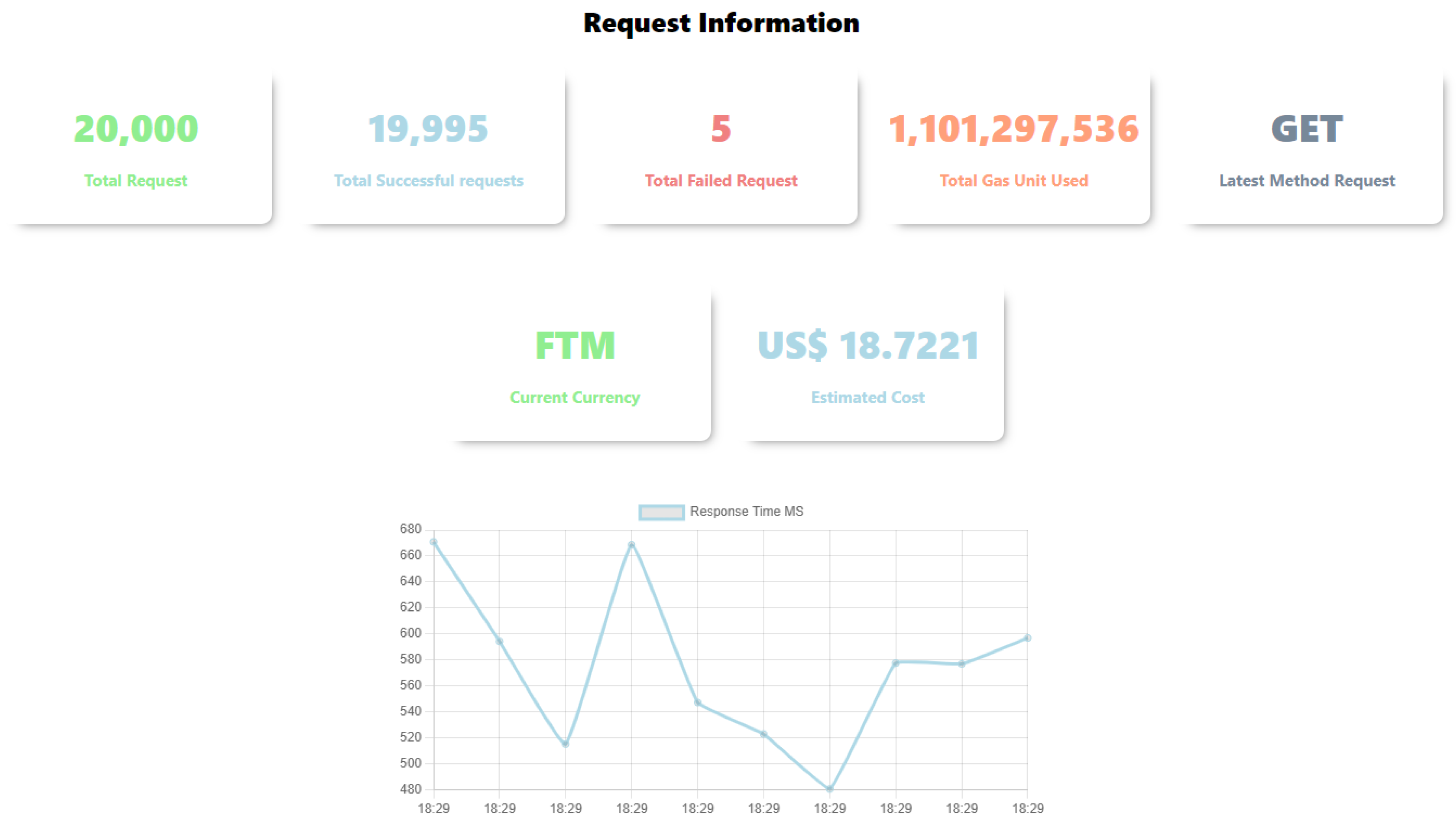
Task: Click the lowest chart data point at 480
Action: [830, 789]
